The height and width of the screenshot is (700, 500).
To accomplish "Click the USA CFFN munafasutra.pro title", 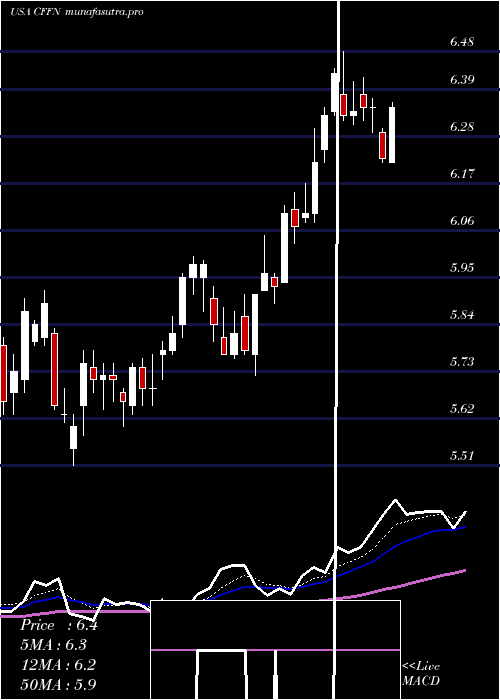I will coord(77,12).
